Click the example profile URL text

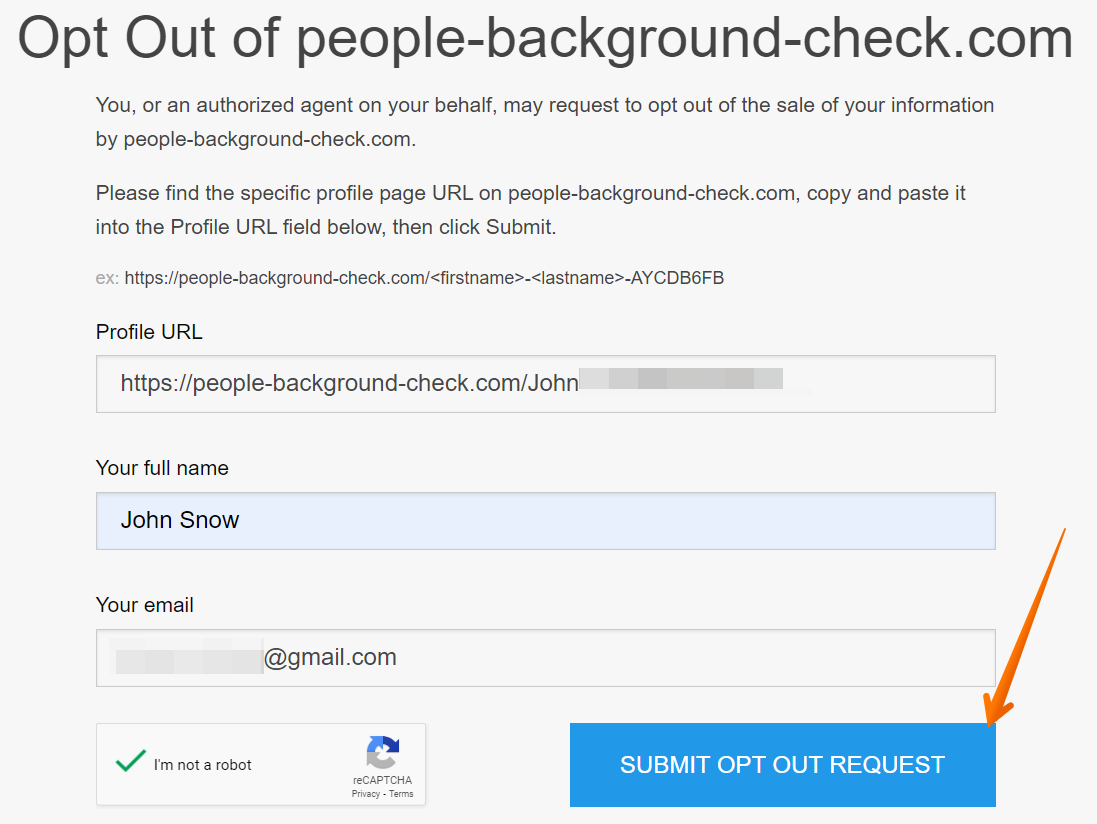click(409, 278)
